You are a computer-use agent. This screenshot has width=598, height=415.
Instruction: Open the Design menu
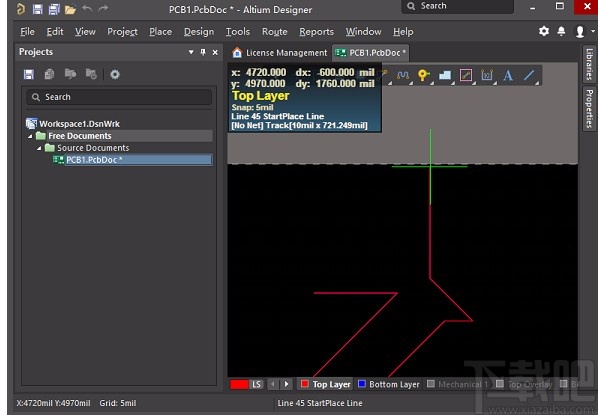[199, 32]
